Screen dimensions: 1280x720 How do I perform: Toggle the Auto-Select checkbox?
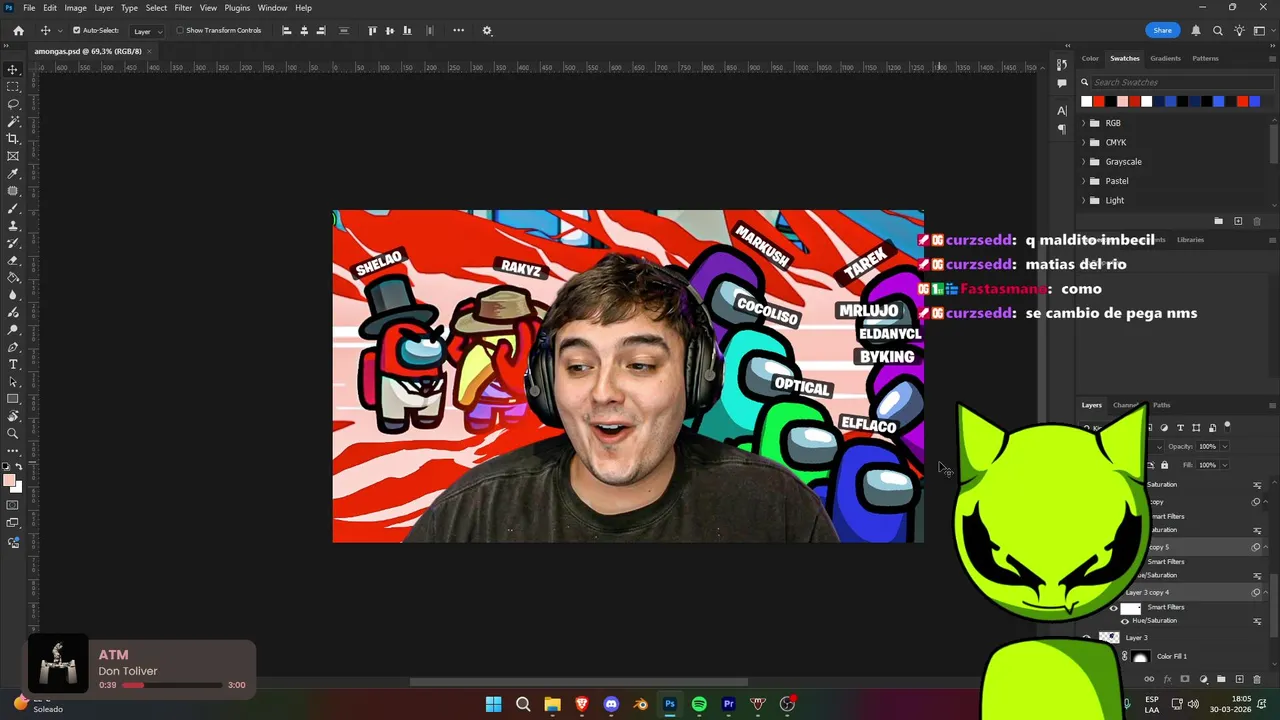point(76,30)
